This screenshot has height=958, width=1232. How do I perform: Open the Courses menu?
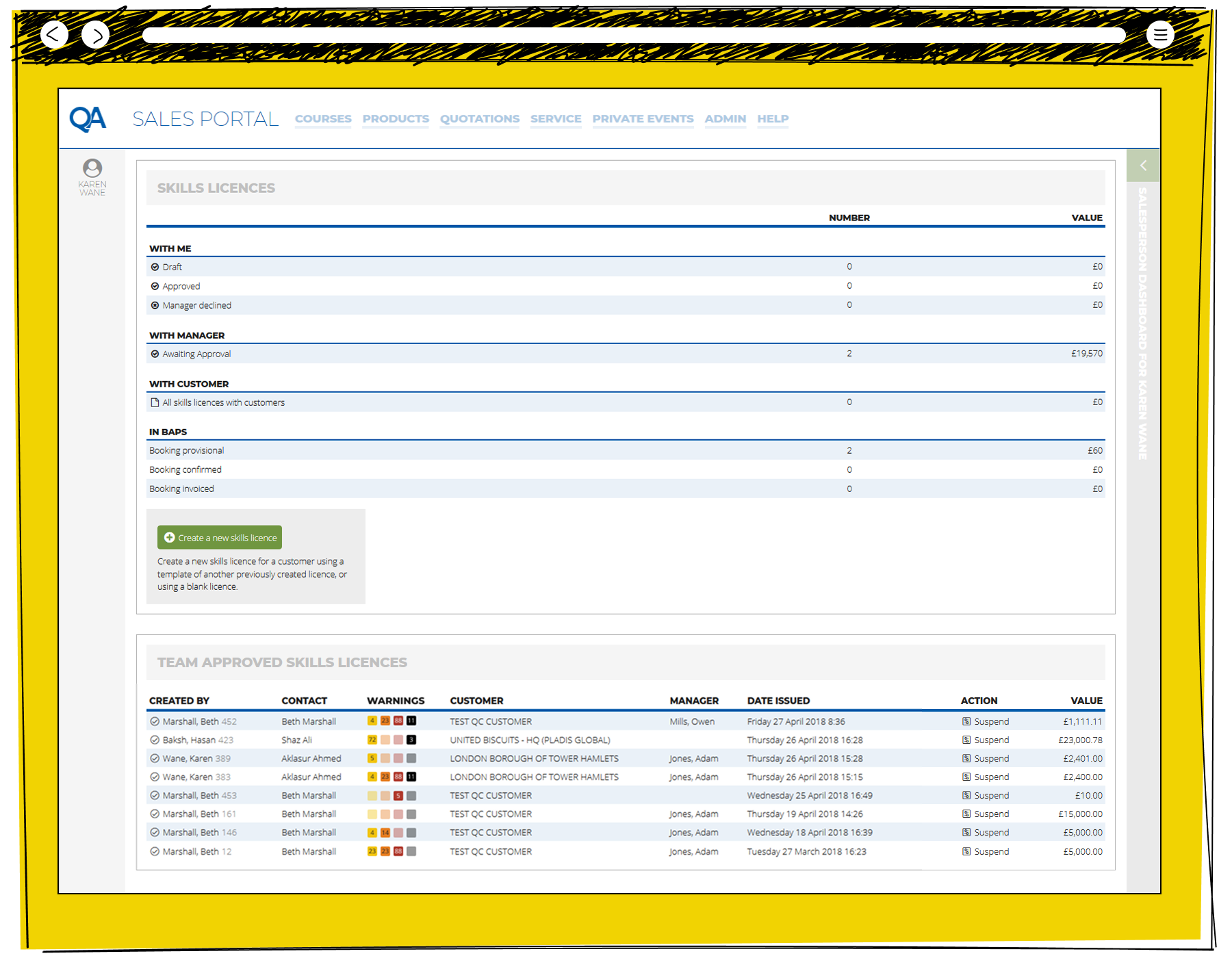click(x=323, y=118)
